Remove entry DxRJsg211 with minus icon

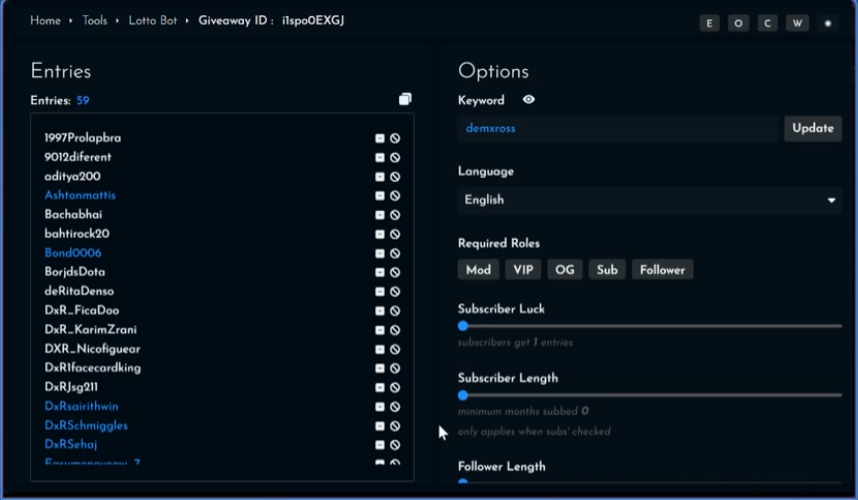pyautogui.click(x=380, y=387)
